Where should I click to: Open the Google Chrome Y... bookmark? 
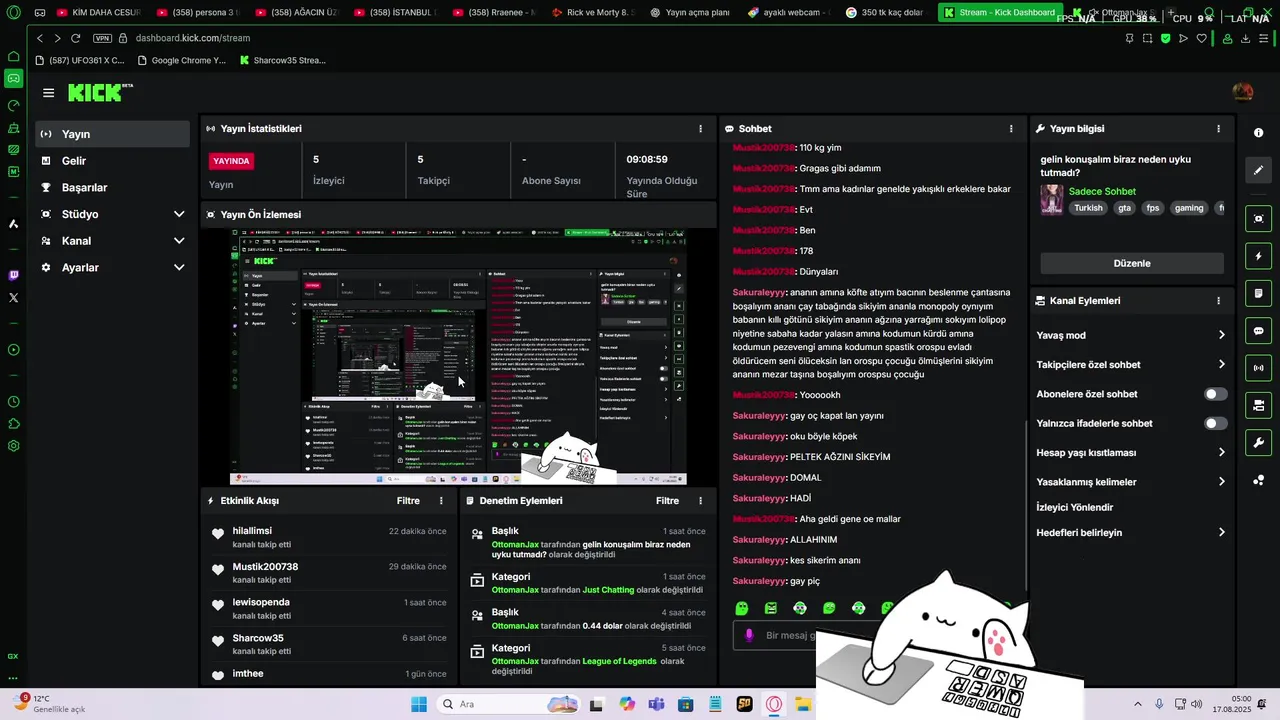(181, 60)
